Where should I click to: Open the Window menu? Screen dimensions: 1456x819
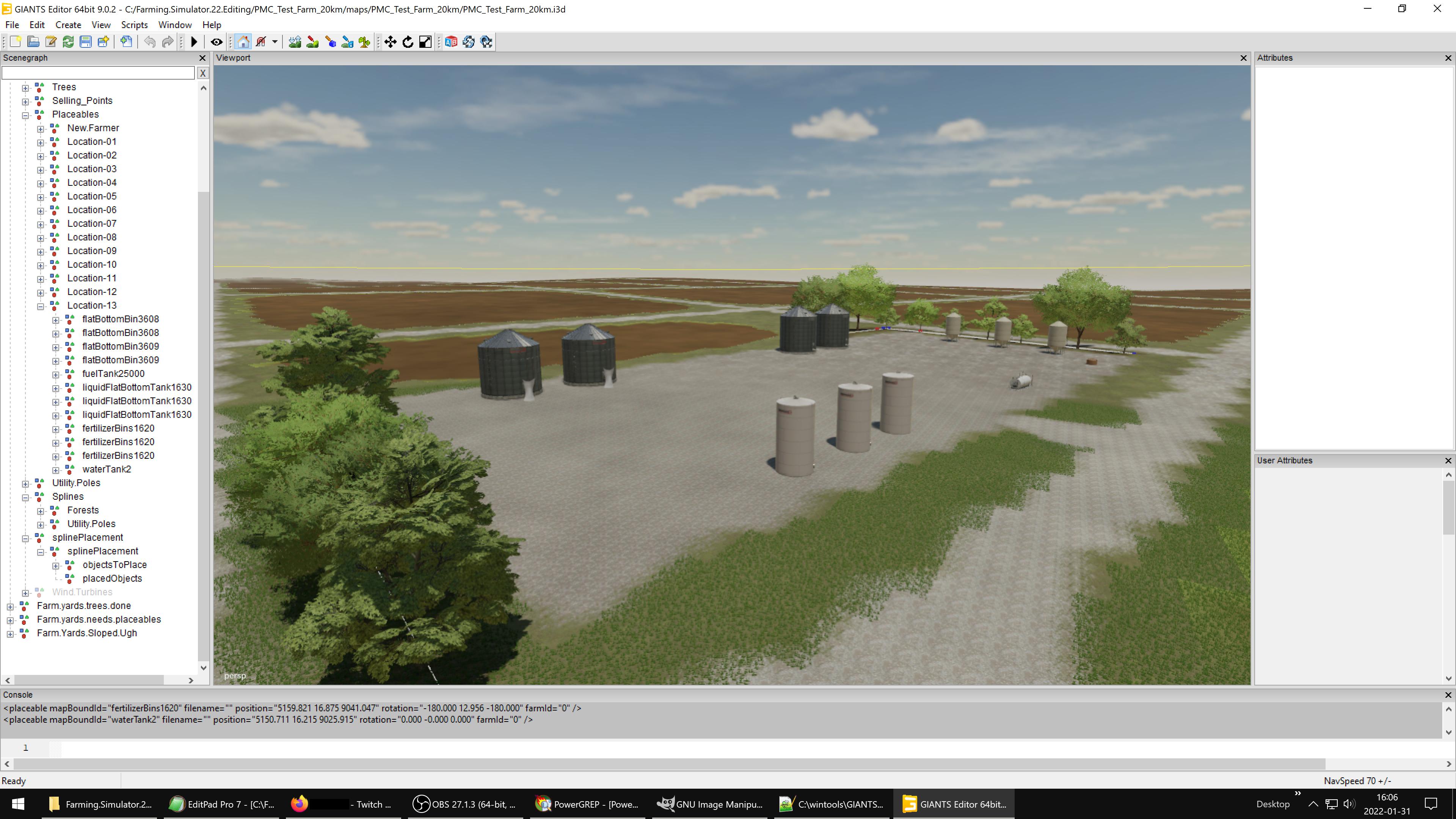(x=175, y=25)
